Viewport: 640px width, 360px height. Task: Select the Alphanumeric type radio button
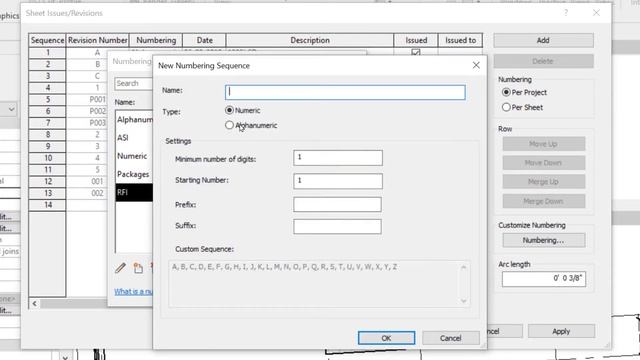(x=229, y=125)
